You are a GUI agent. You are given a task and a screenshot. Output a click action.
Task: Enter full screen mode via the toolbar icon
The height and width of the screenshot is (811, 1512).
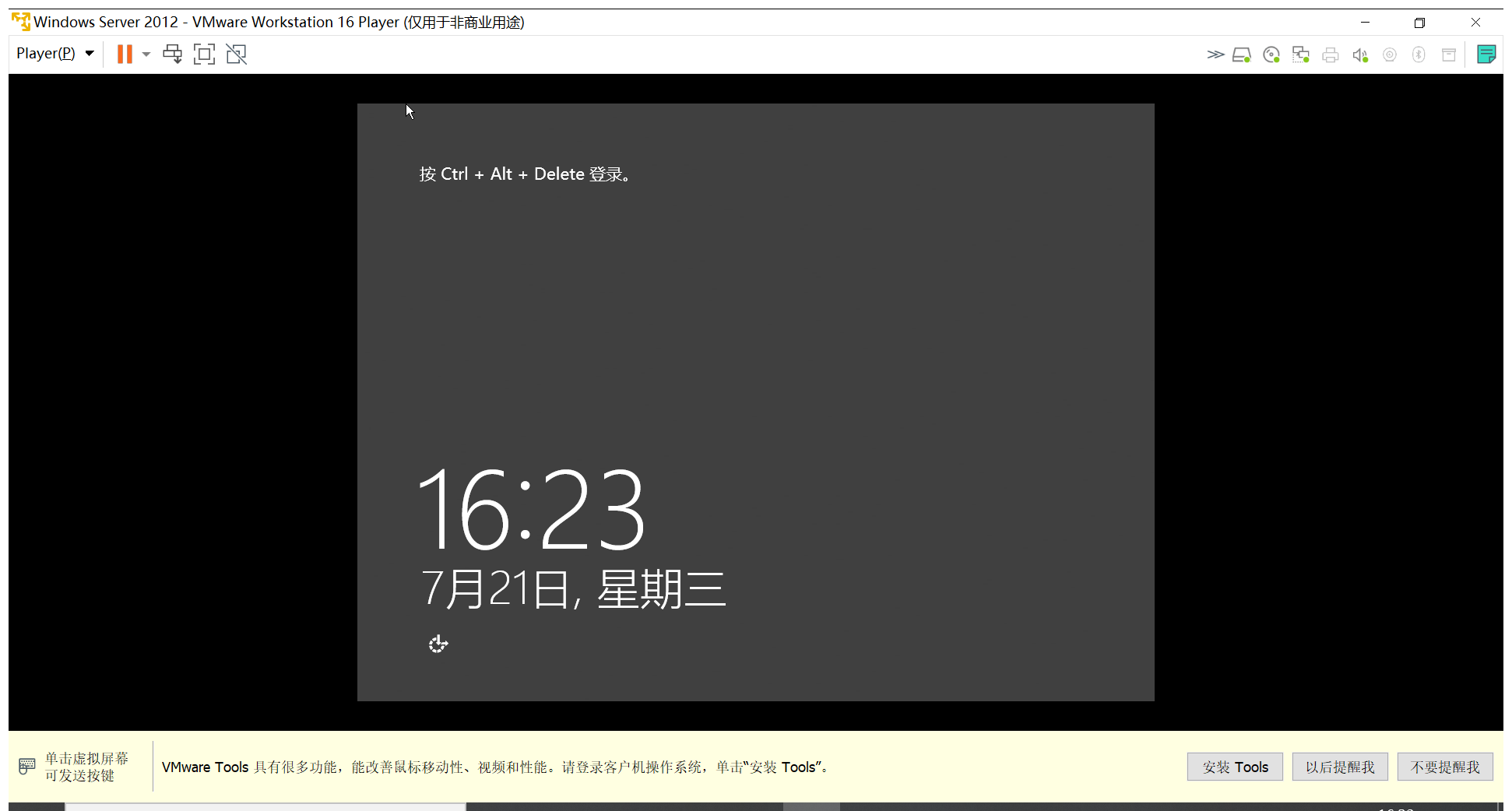204,54
